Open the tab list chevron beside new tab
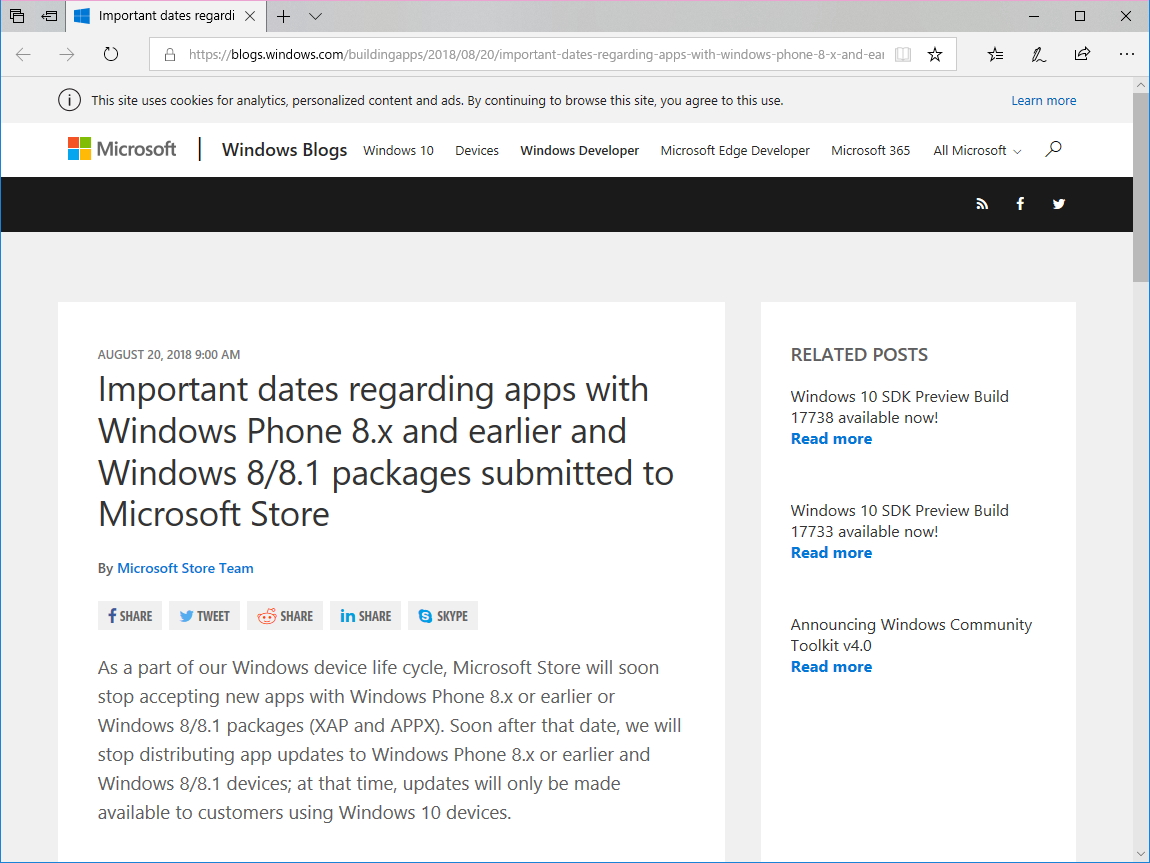This screenshot has width=1150, height=863. 314,17
